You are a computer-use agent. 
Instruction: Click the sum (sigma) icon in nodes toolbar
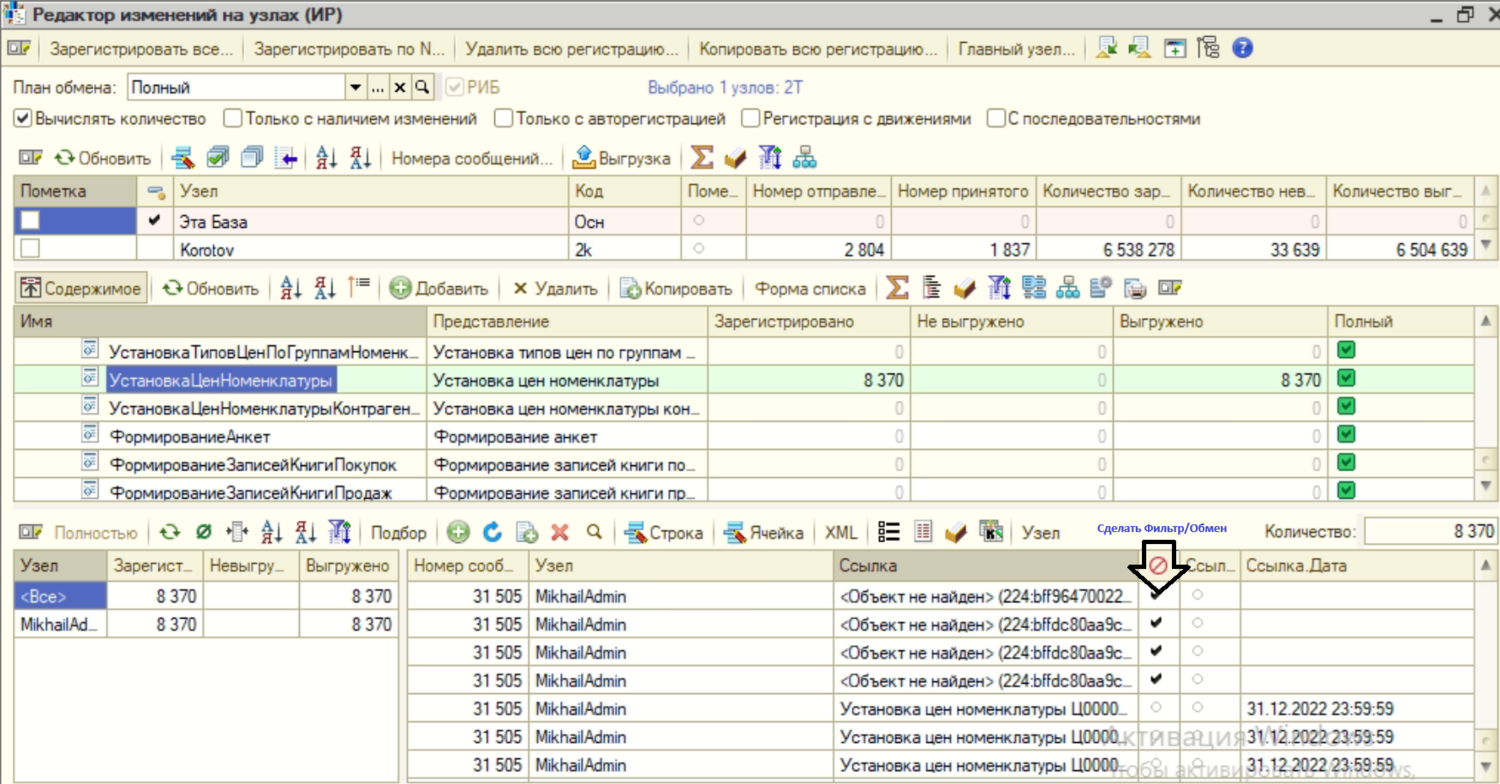(x=702, y=158)
